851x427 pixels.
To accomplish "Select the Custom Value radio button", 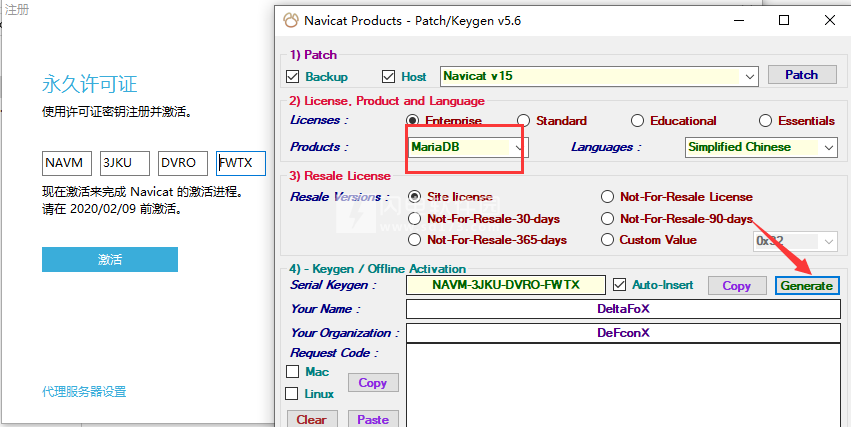I will pos(608,240).
